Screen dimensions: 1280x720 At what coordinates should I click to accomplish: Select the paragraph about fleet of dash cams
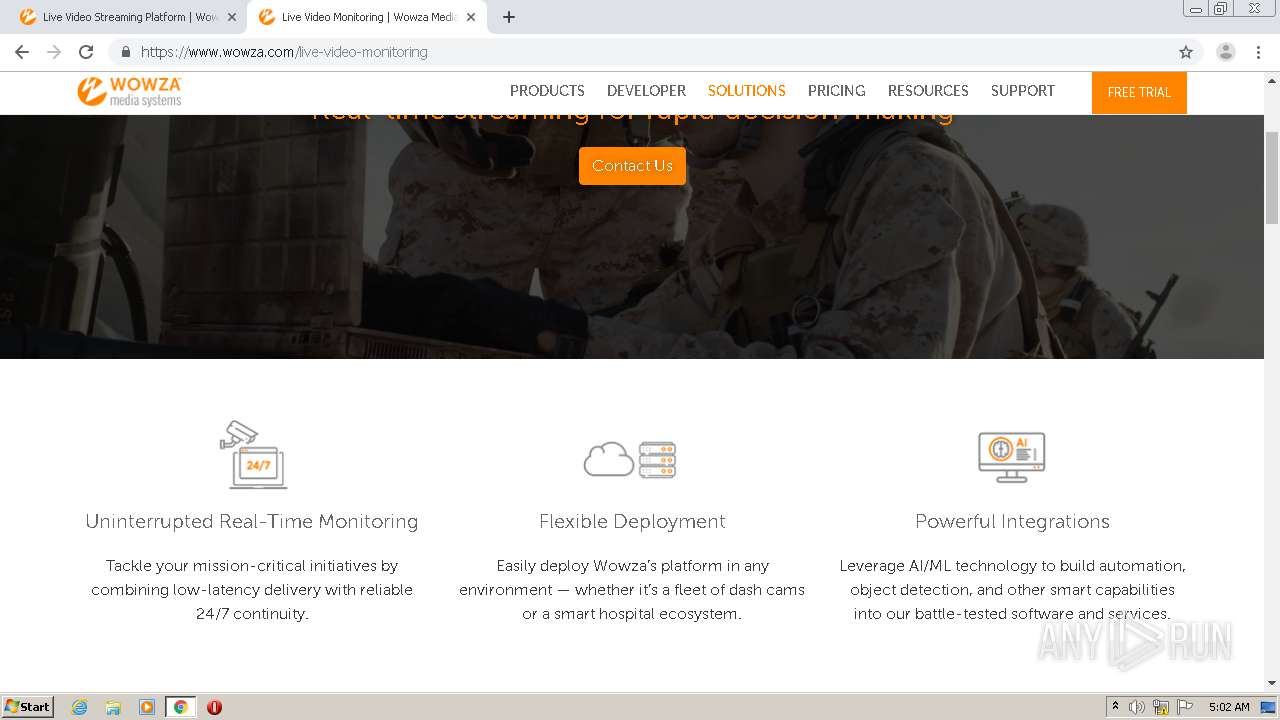(632, 590)
